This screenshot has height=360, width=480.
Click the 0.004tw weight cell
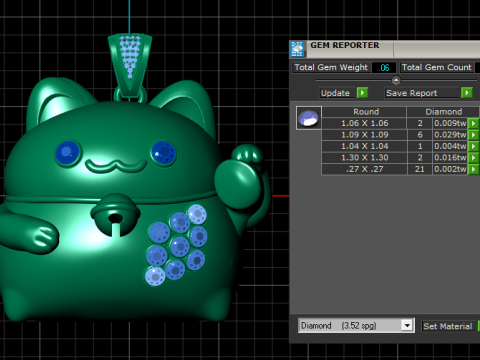pos(450,146)
